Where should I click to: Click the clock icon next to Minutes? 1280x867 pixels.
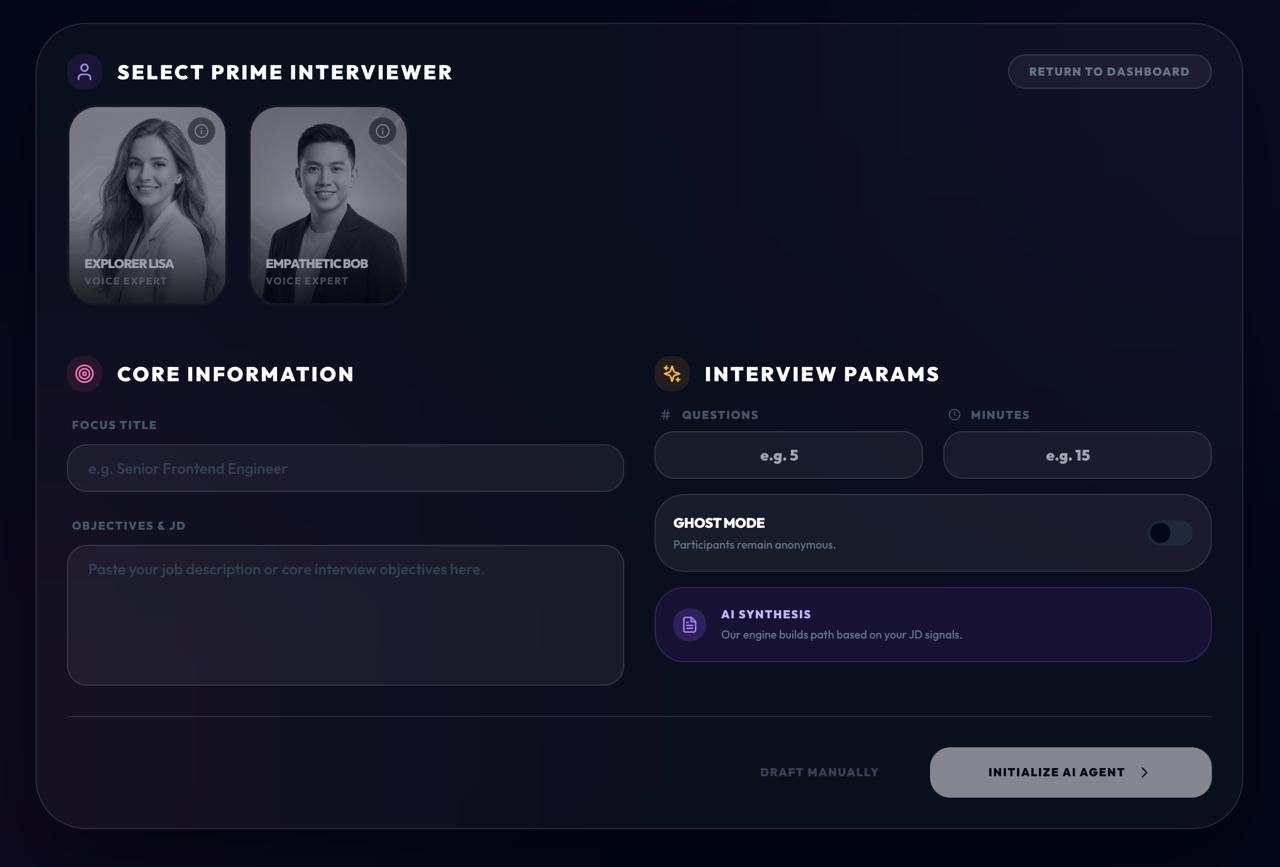954,415
